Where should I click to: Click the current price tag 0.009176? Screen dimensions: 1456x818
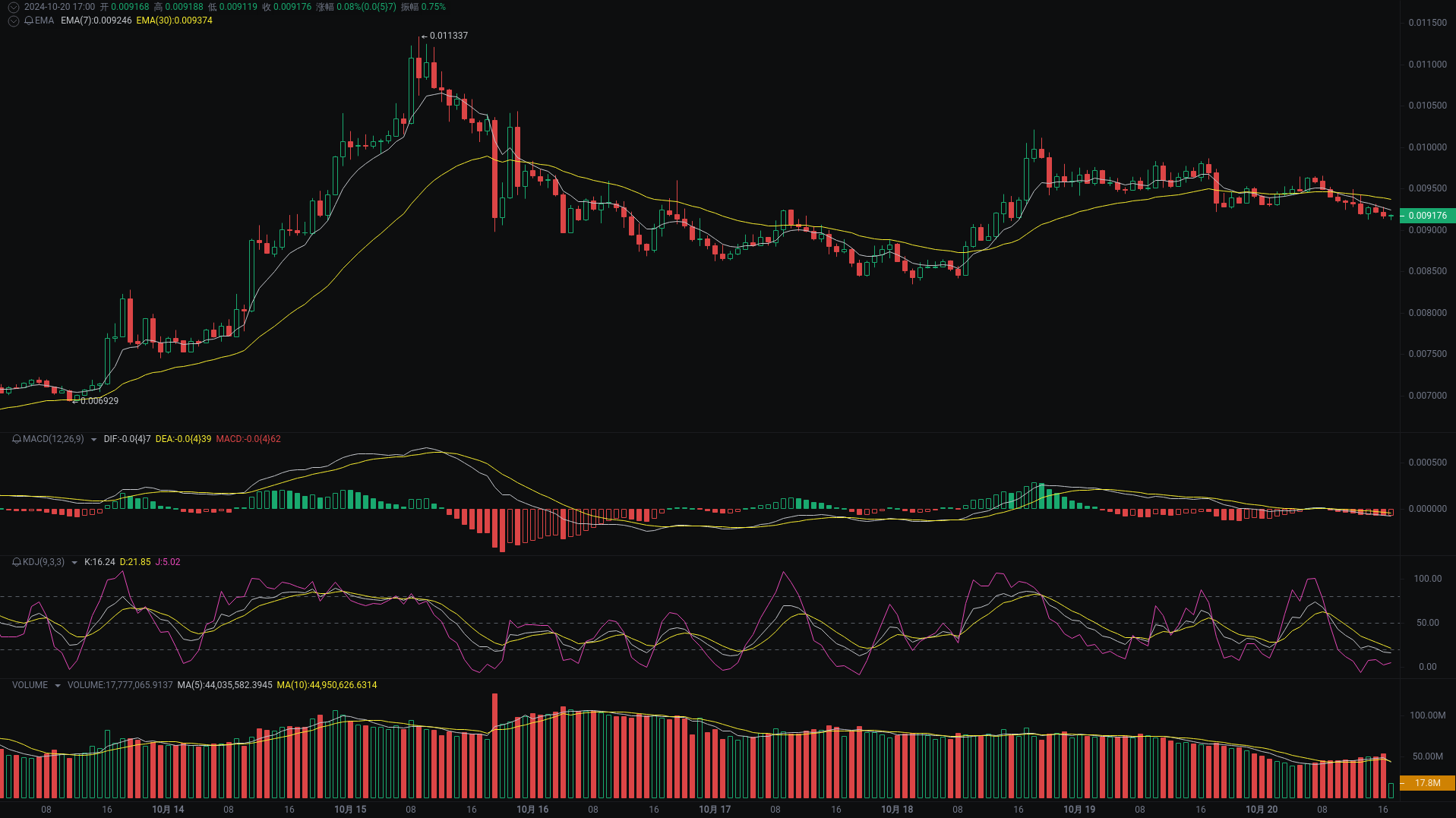(1429, 215)
